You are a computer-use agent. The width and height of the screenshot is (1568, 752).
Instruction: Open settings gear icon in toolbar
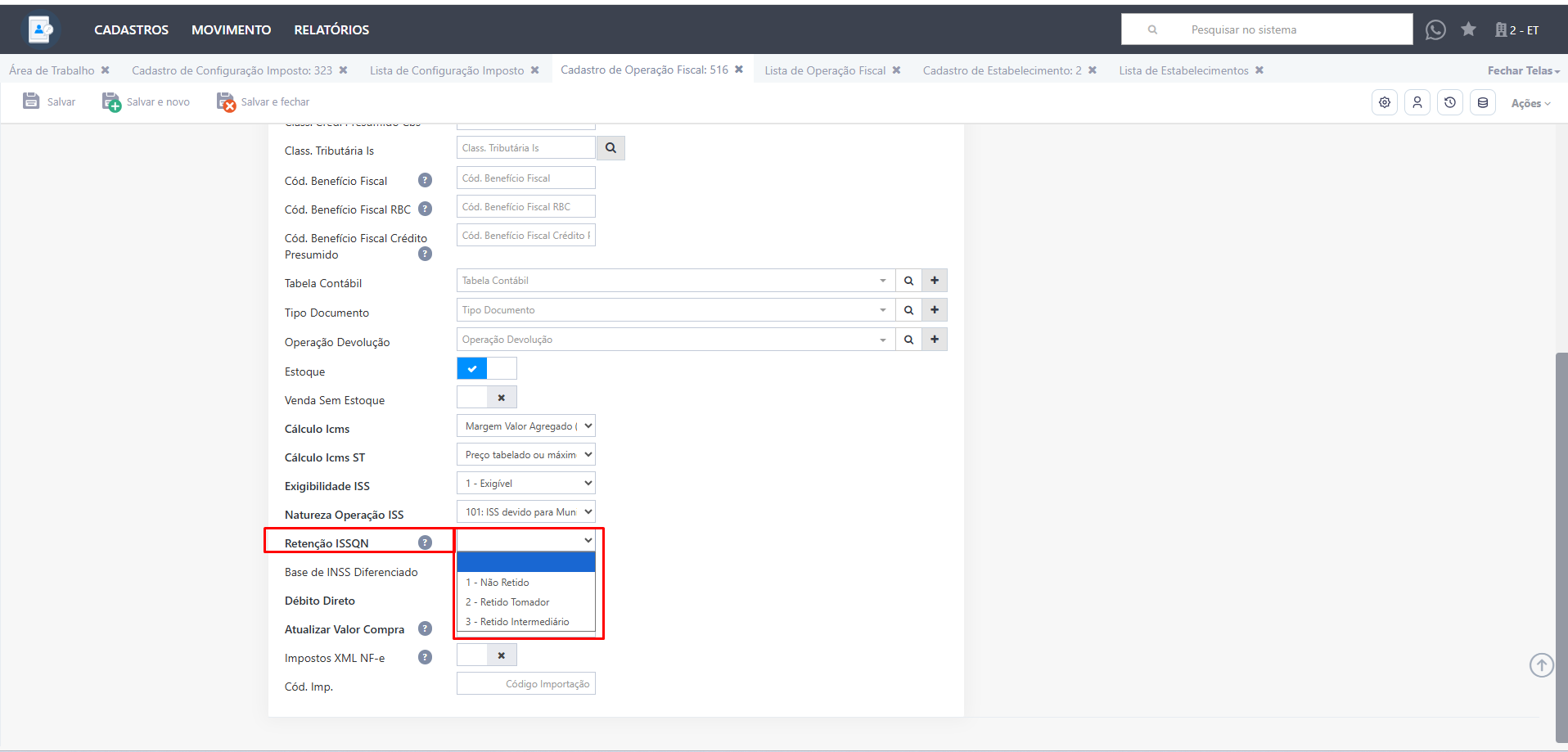pyautogui.click(x=1384, y=102)
